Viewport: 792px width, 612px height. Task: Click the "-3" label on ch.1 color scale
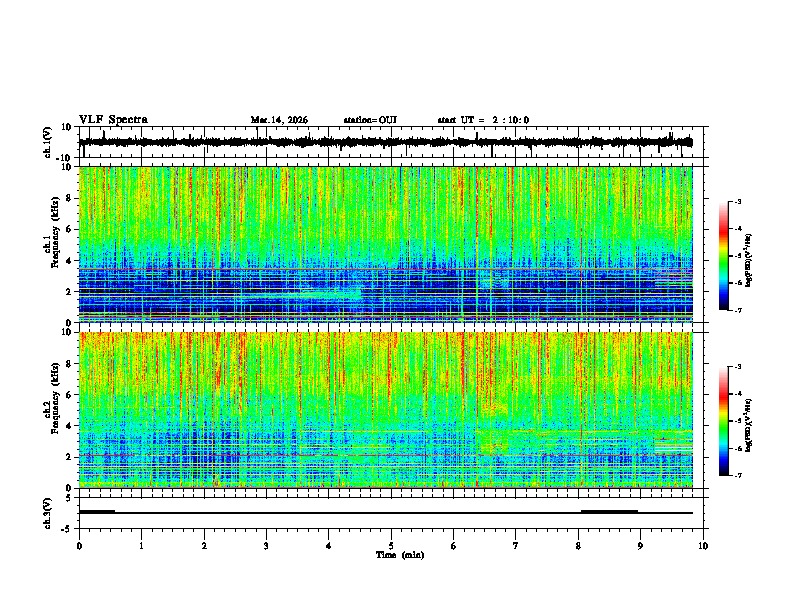[x=737, y=201]
